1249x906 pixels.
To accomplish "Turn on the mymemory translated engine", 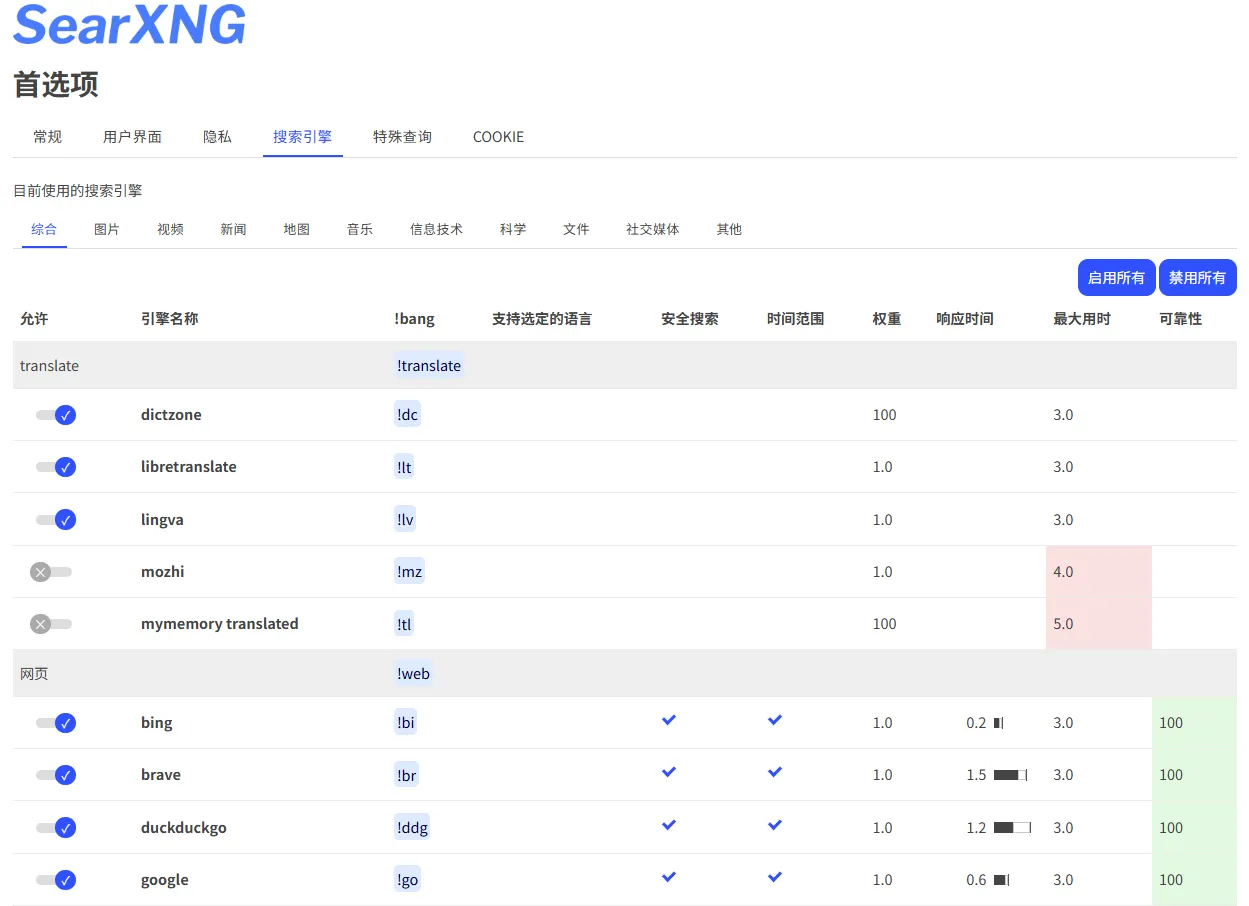I will 51,624.
